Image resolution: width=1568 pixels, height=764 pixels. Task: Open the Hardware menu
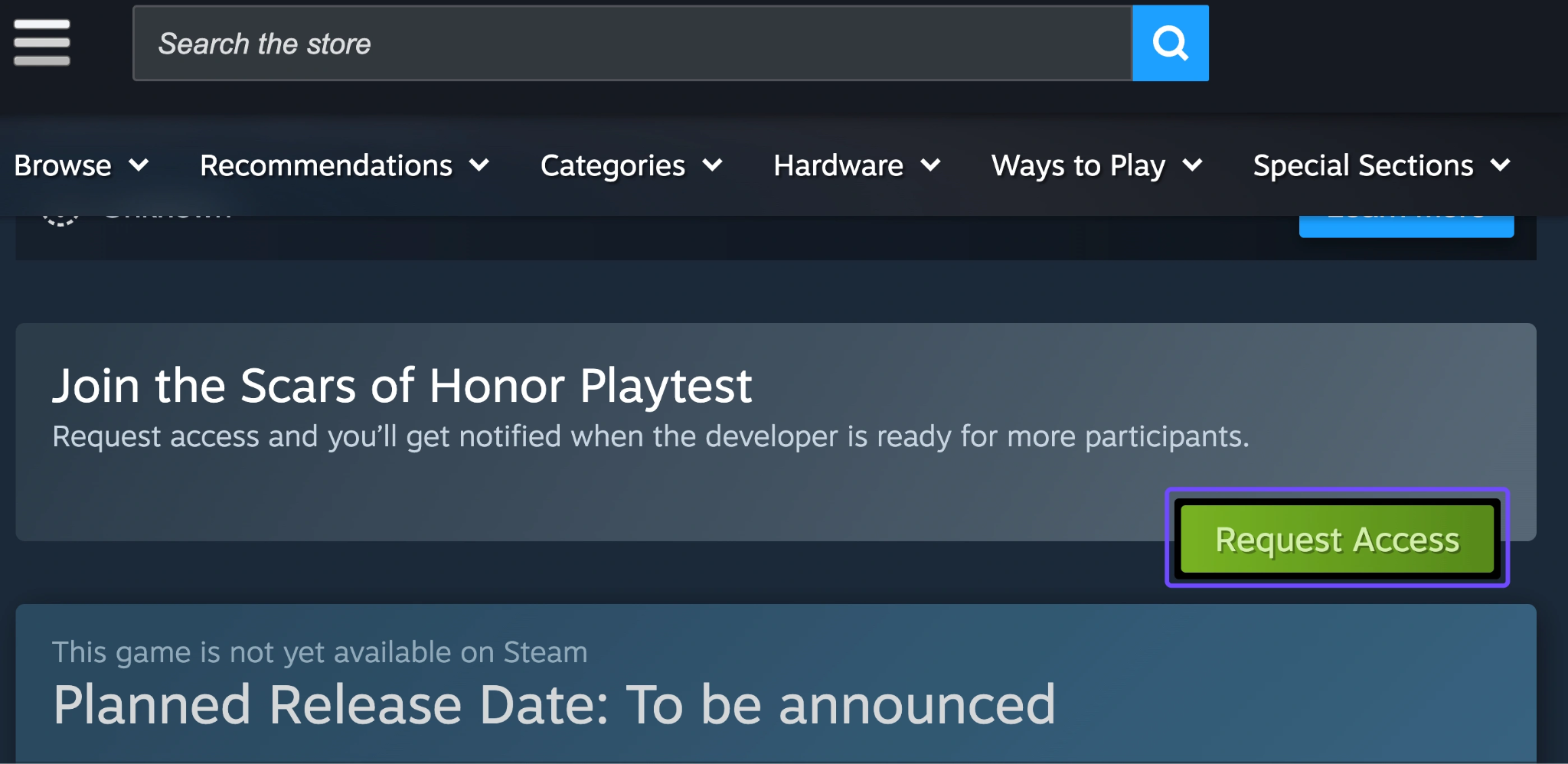click(x=838, y=165)
